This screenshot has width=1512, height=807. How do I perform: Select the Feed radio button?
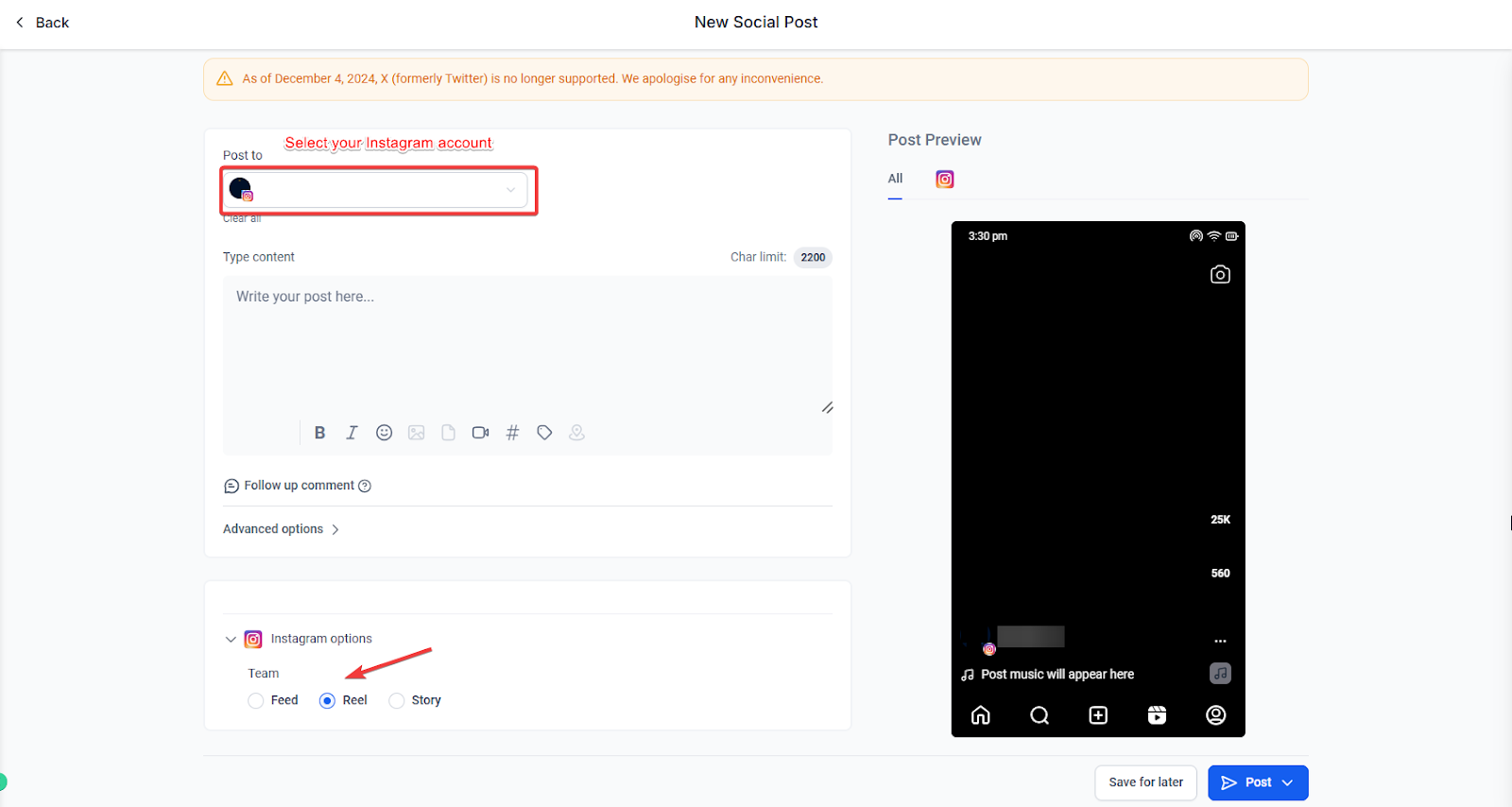[x=255, y=700]
